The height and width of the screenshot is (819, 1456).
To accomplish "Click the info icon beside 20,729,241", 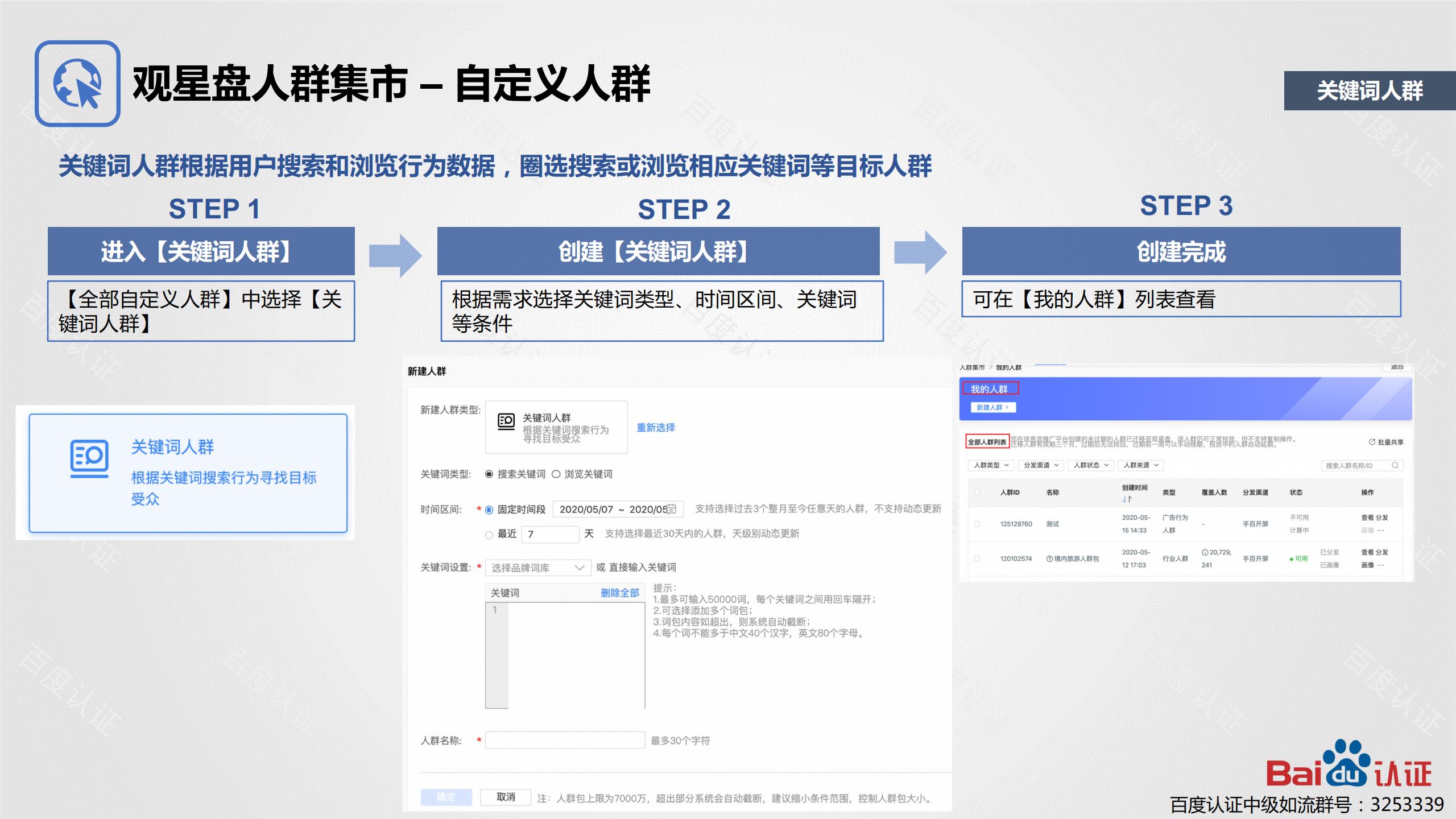I will click(1205, 552).
